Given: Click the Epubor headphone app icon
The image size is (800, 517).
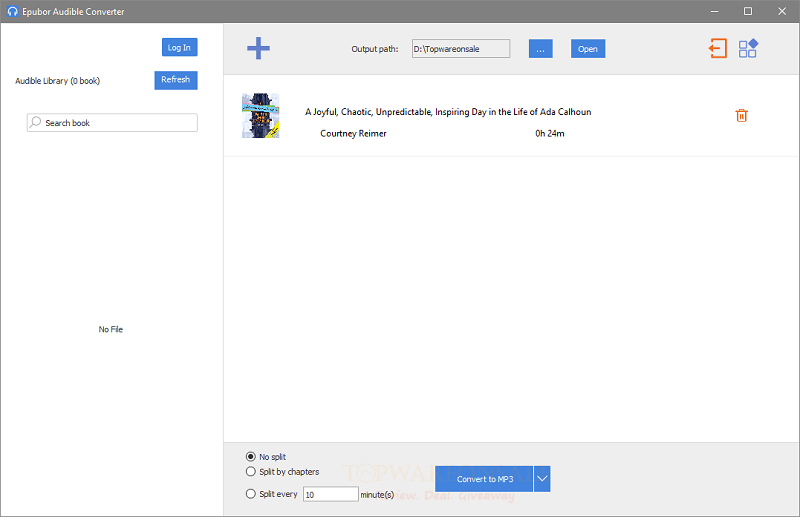Looking at the screenshot, I should point(12,11).
